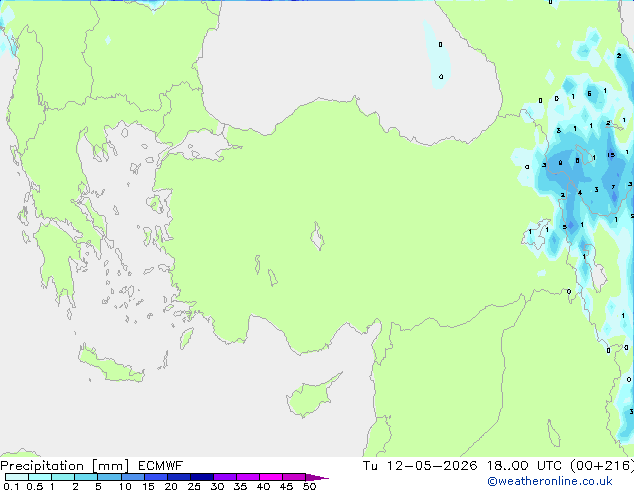This screenshot has height=490, width=634.
Task: Click the '25' legend scale label
Action: point(194,486)
